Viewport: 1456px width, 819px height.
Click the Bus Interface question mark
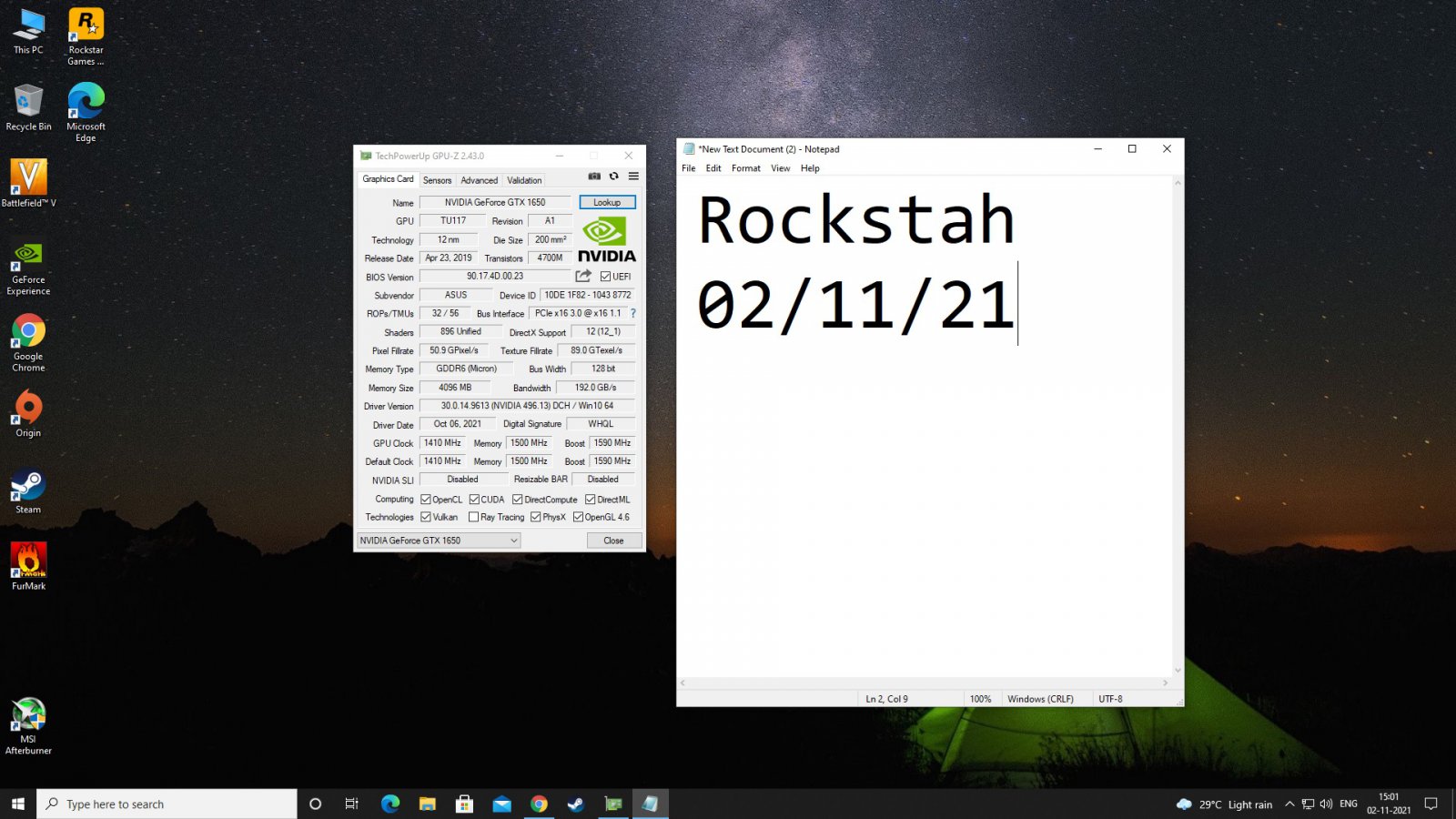pos(633,313)
